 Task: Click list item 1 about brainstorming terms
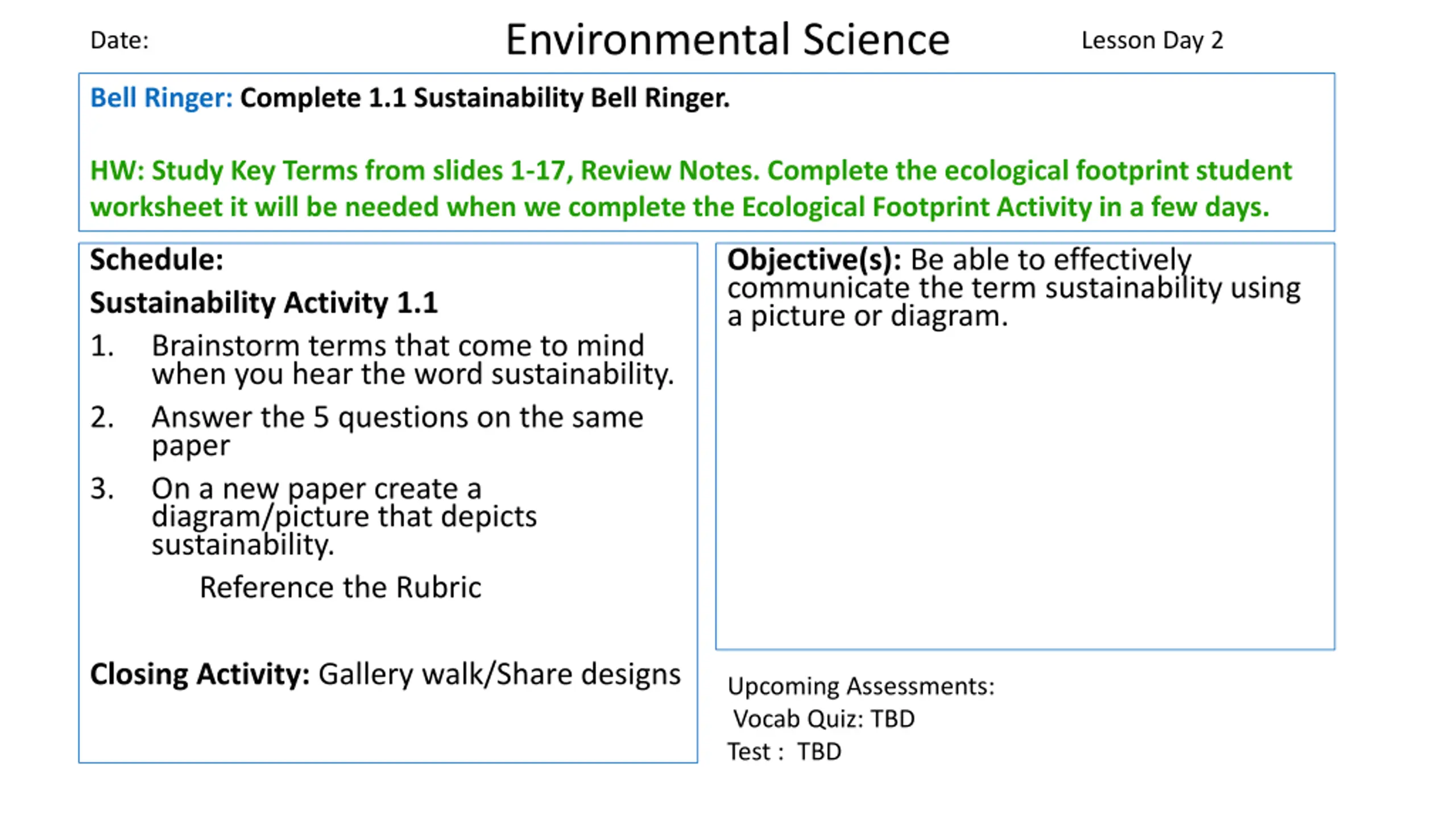tap(382, 359)
